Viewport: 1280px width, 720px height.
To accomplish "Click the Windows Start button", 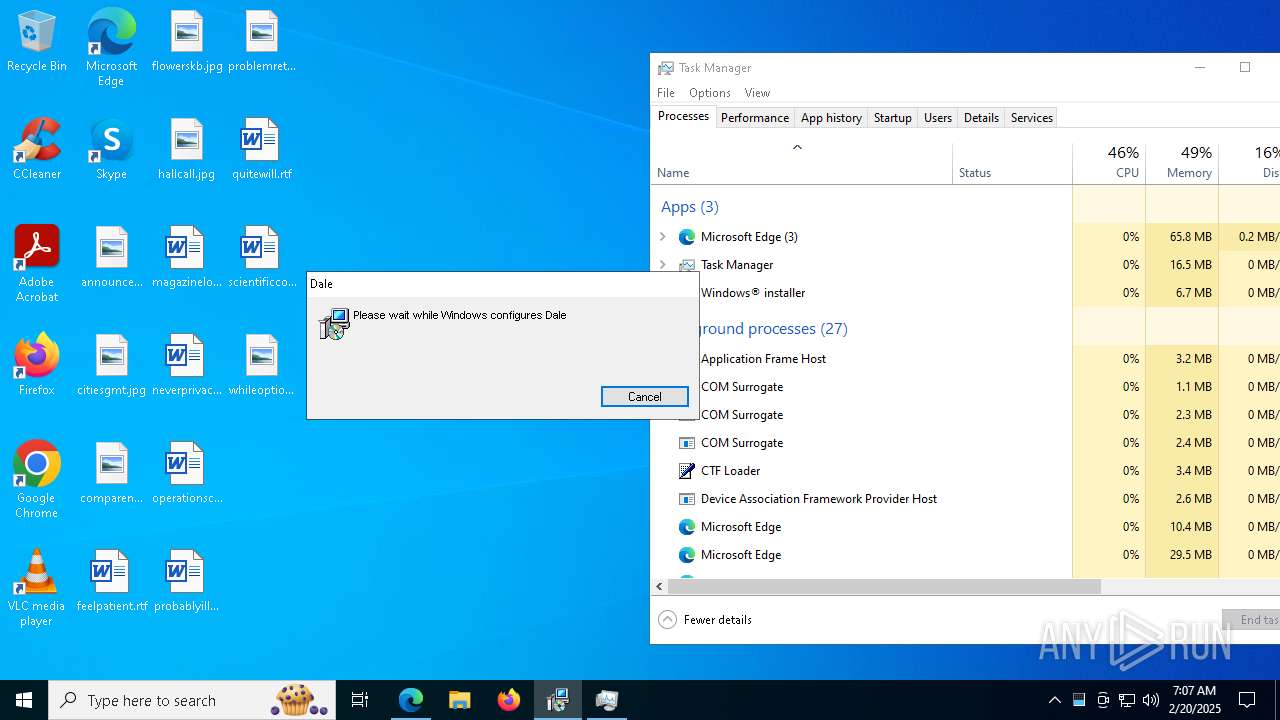I will (x=24, y=700).
